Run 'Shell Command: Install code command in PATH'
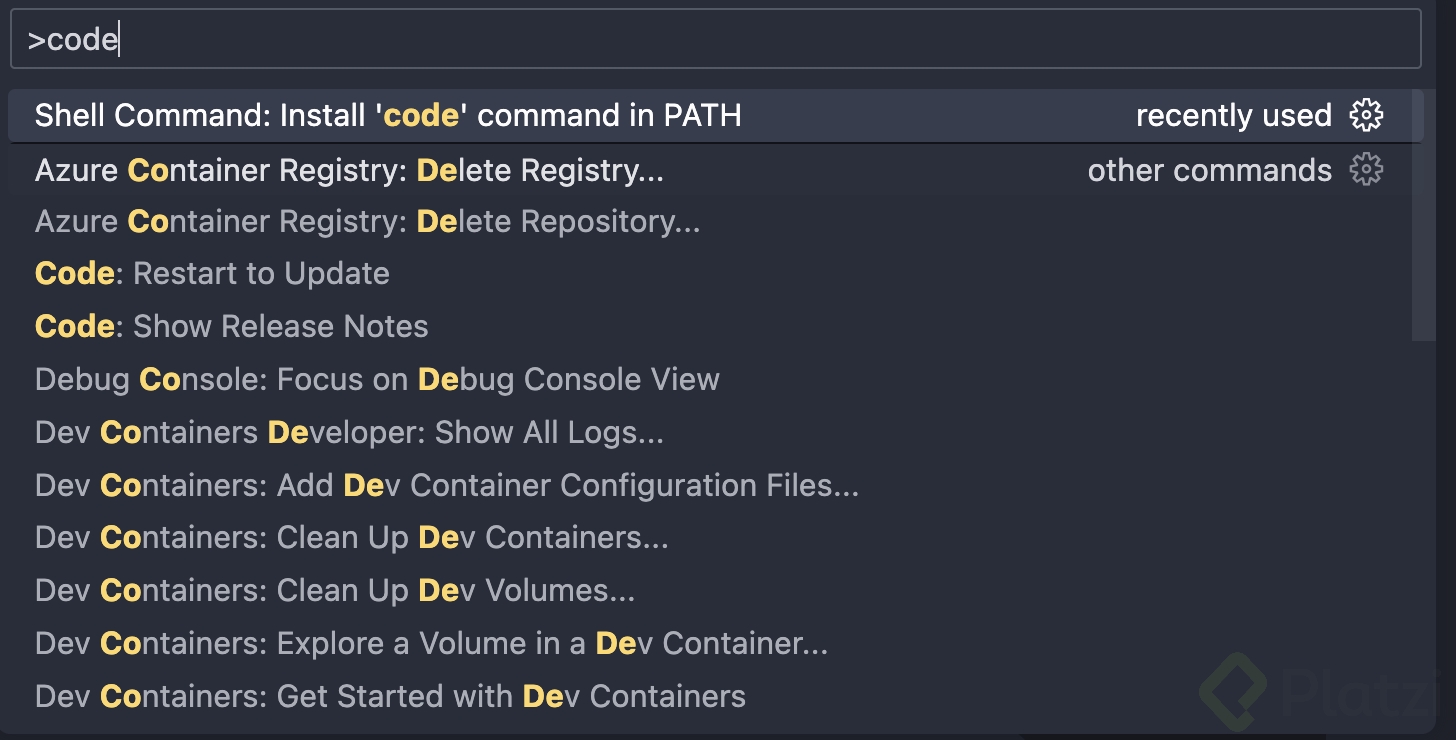 [x=388, y=116]
